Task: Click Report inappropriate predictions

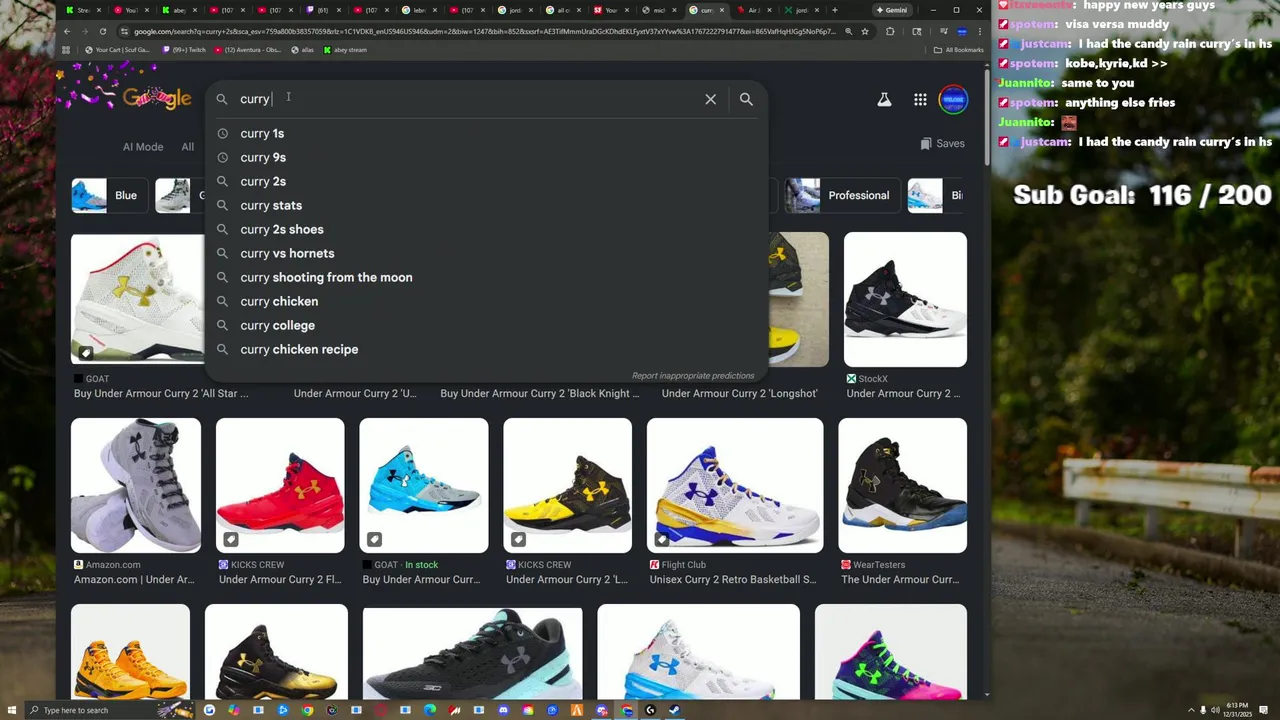Action: click(693, 376)
